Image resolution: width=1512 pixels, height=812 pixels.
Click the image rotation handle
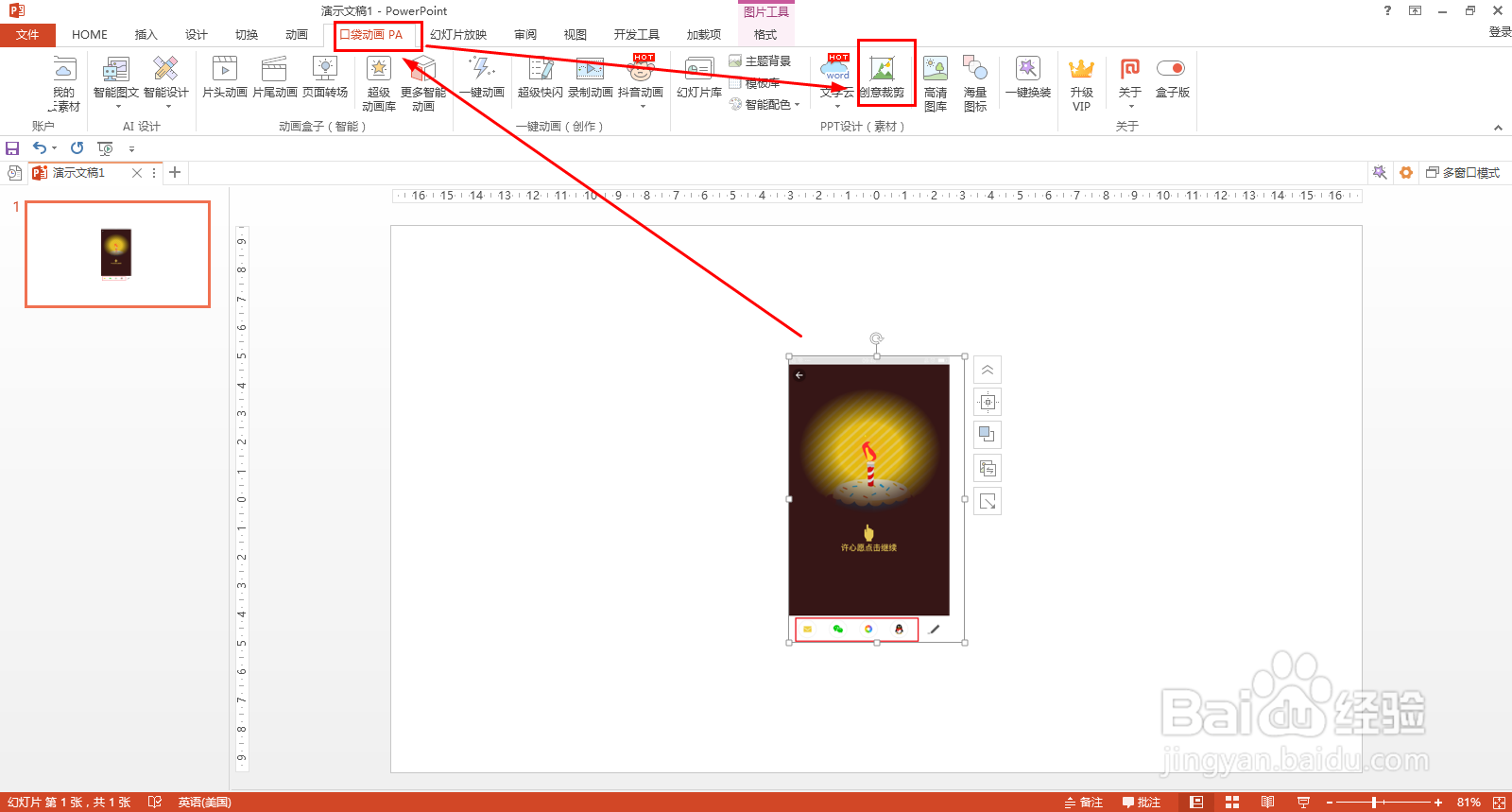877,338
